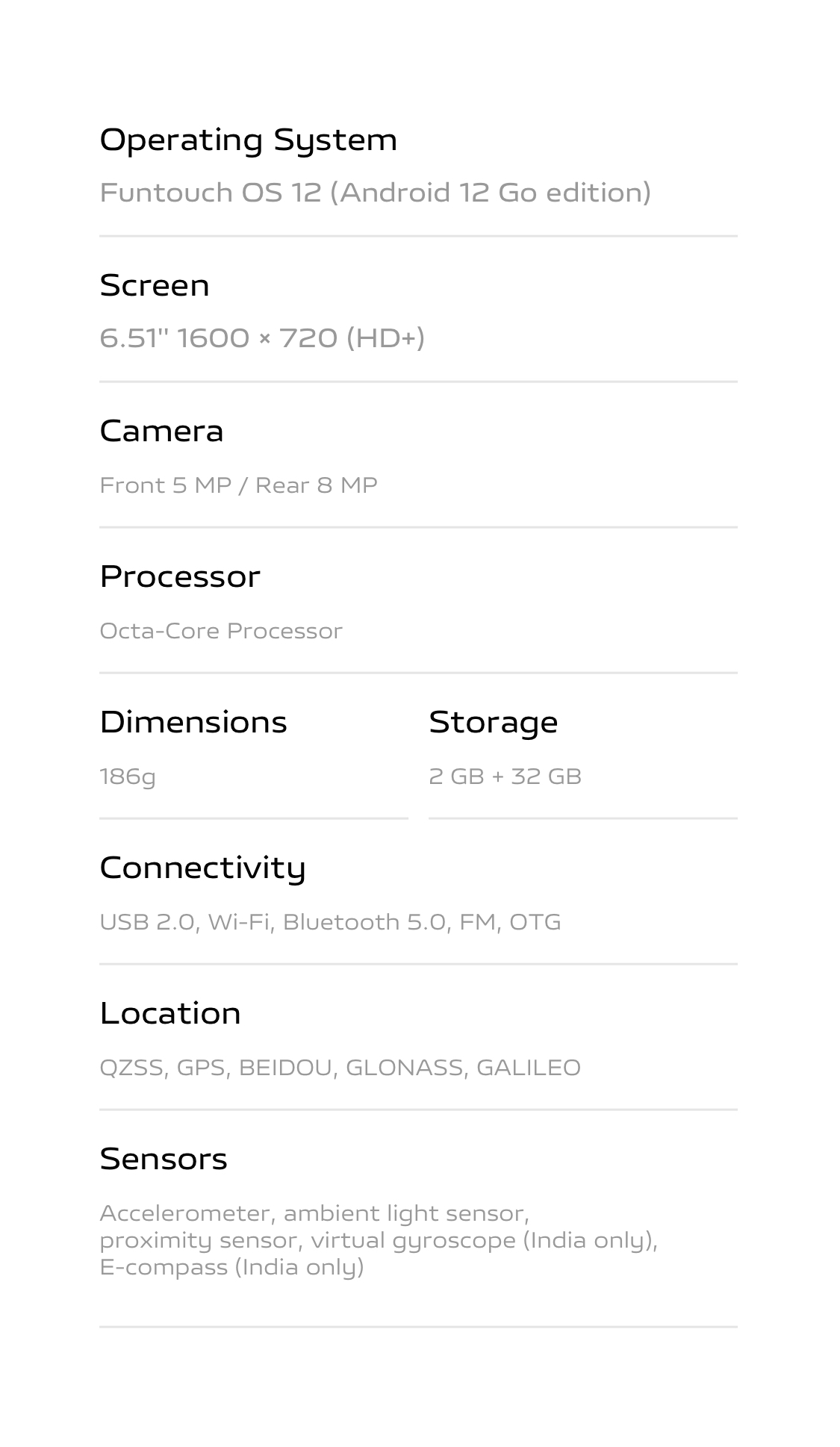Image resolution: width=840 pixels, height=1447 pixels.
Task: Click the Location heading
Action: click(170, 1013)
